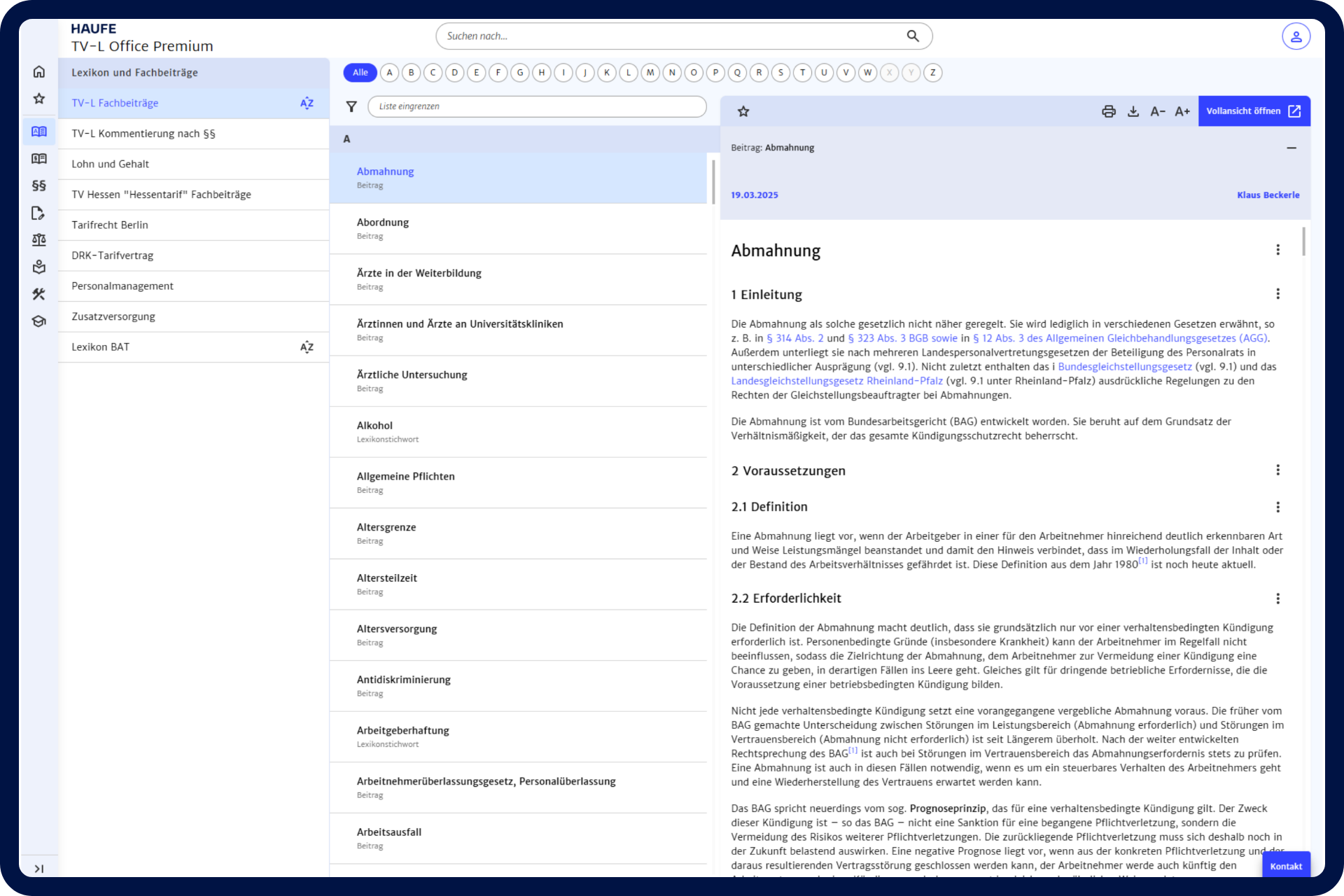The image size is (1344, 896).
Task: Click the home icon in left sidebar
Action: click(x=39, y=72)
